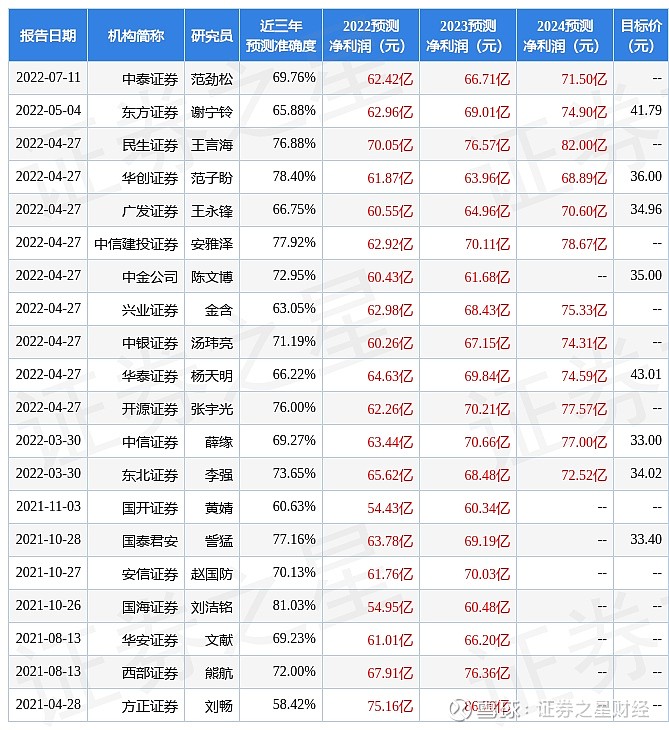This screenshot has height=730, width=669.
Task: Click 2024 profit forecast 72.52亿
Action: coord(584,475)
